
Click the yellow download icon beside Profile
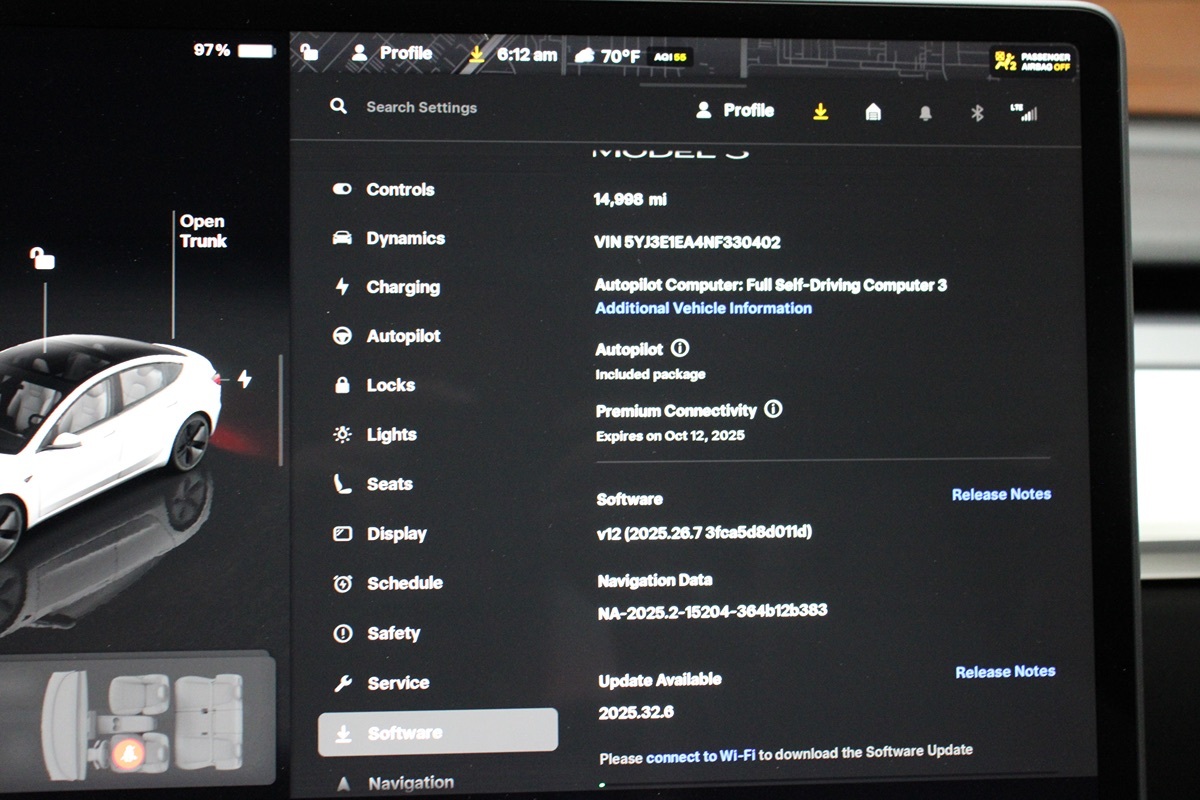[820, 112]
